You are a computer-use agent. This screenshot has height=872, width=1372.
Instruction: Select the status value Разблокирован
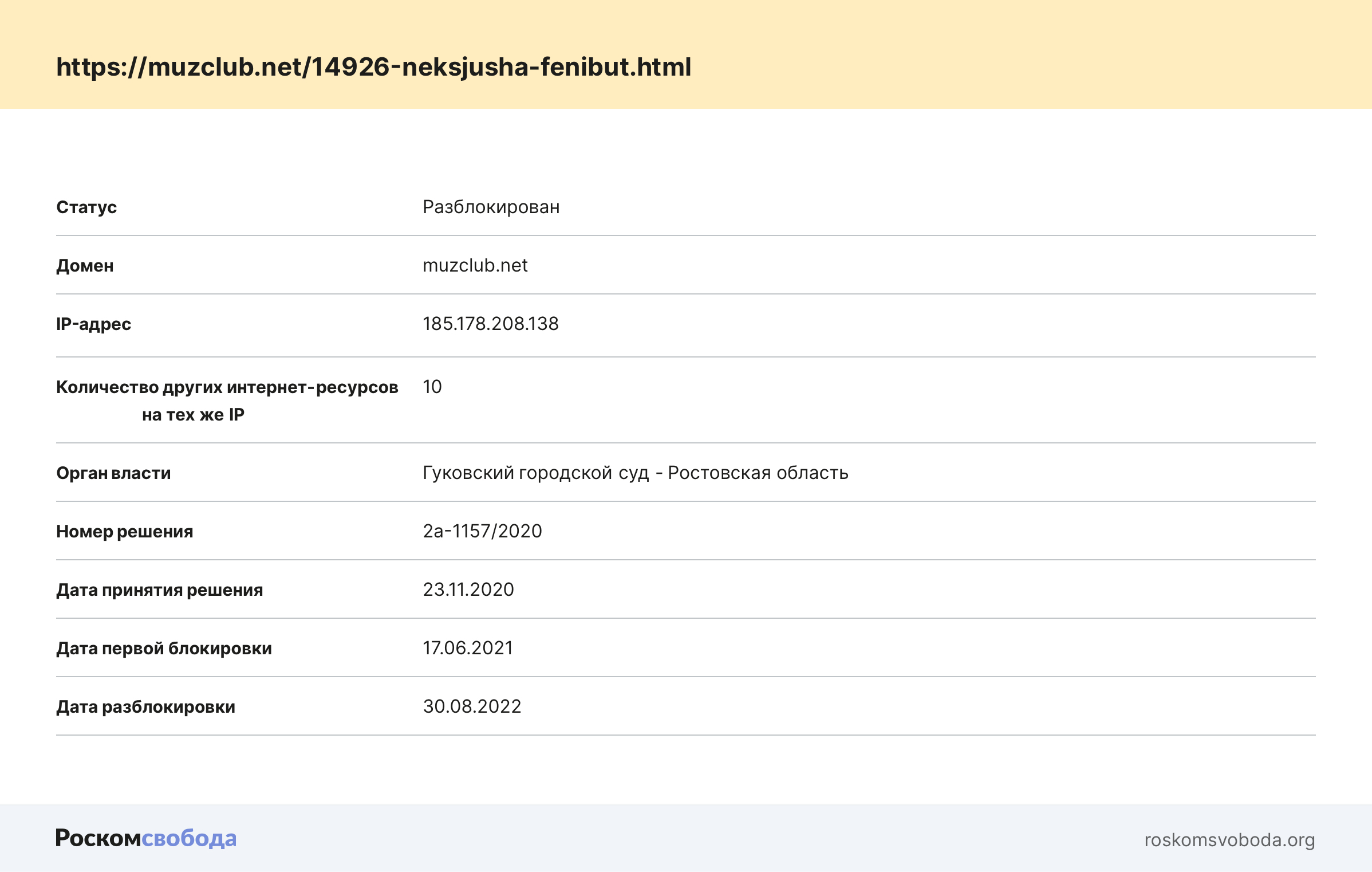coord(491,207)
